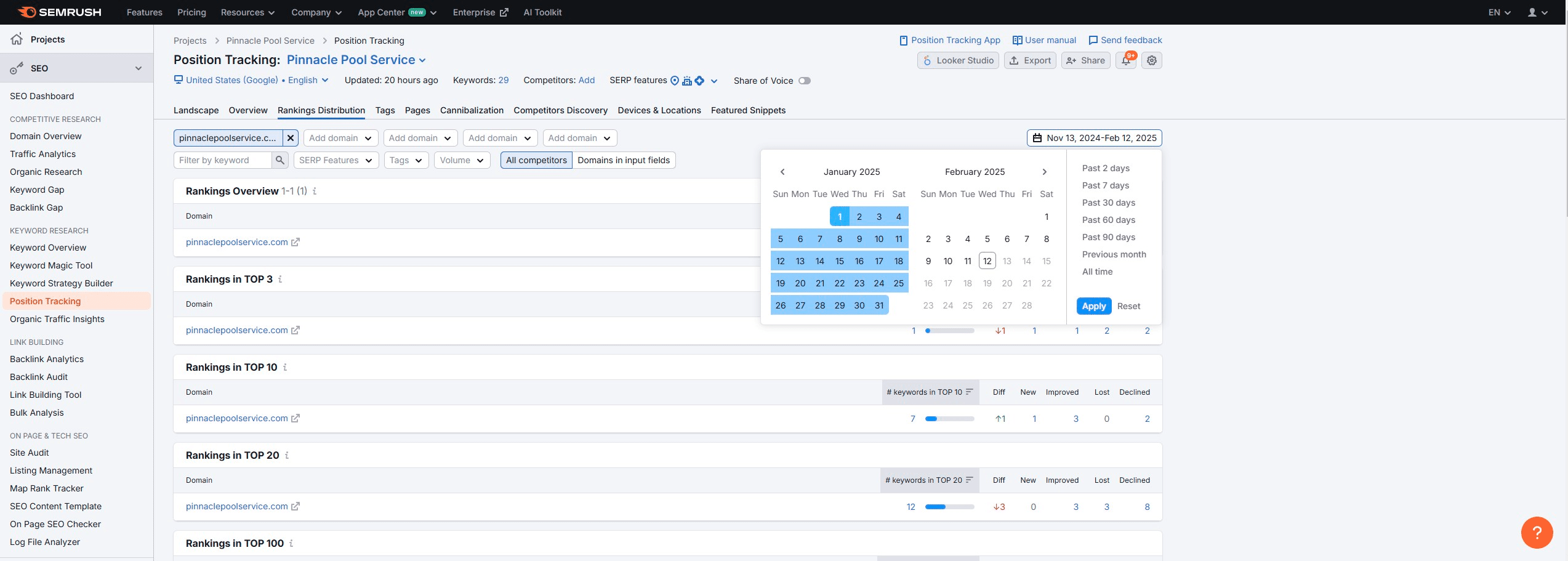
Task: Click the keyword filter search magnifier
Action: click(x=280, y=160)
